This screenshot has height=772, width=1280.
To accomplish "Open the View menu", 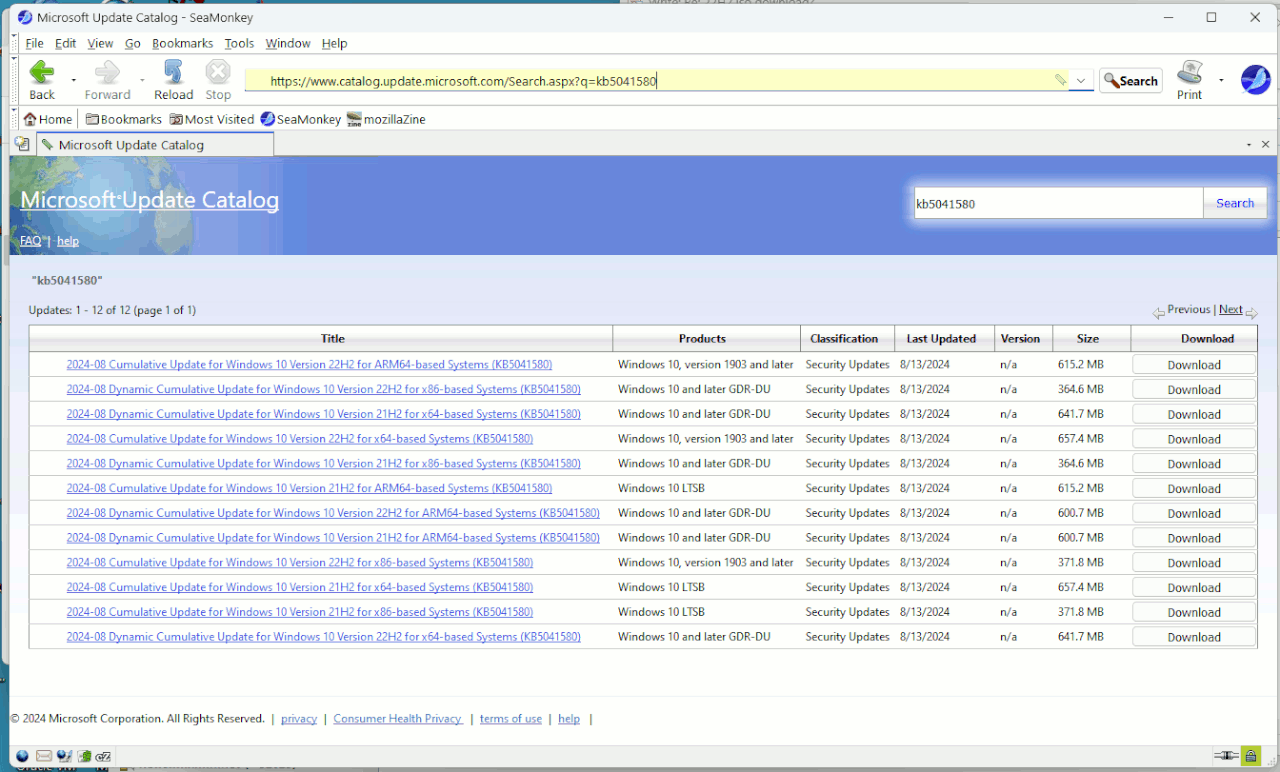I will pos(100,43).
